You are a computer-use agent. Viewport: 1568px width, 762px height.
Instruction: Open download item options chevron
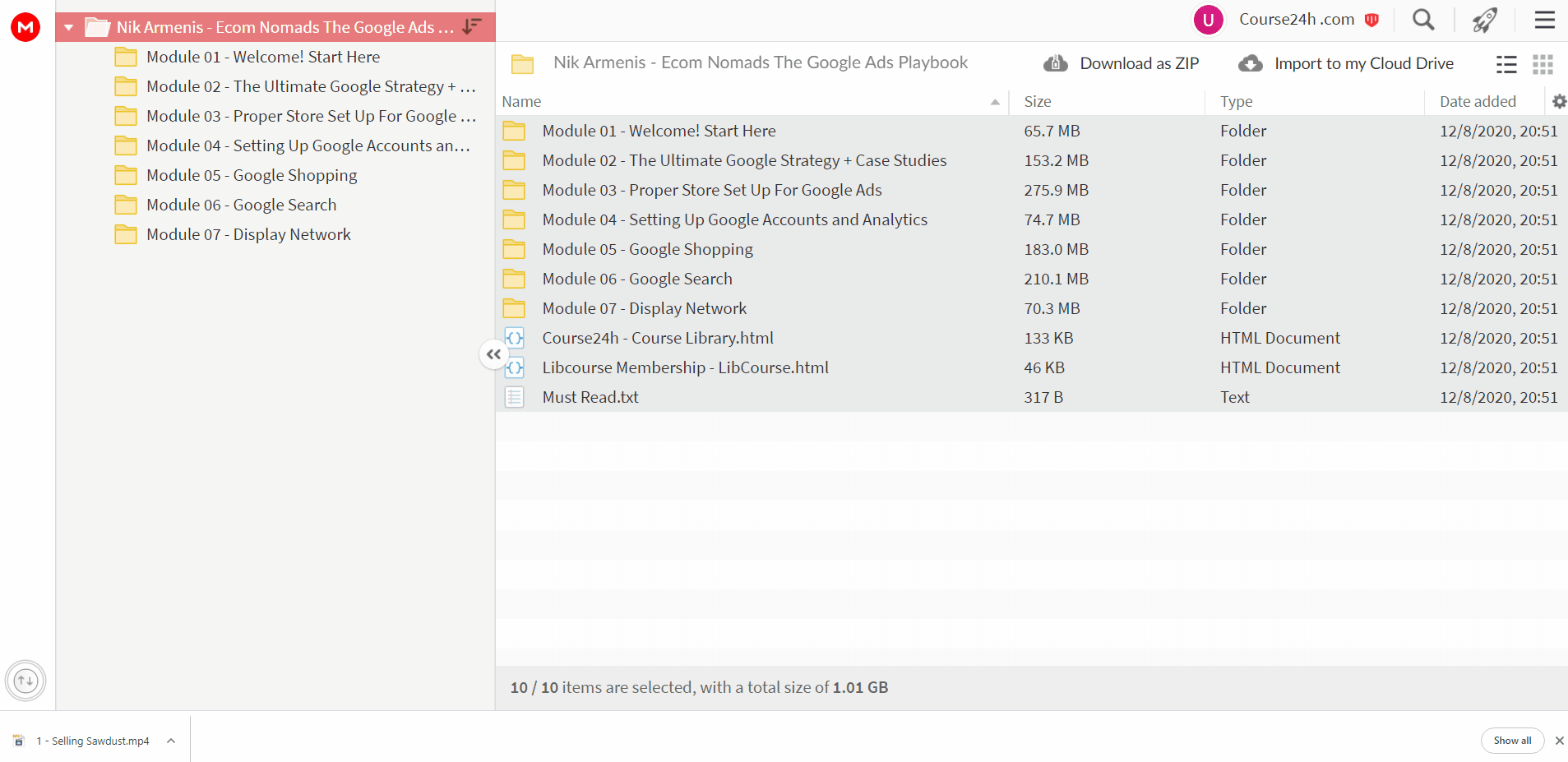[x=171, y=741]
